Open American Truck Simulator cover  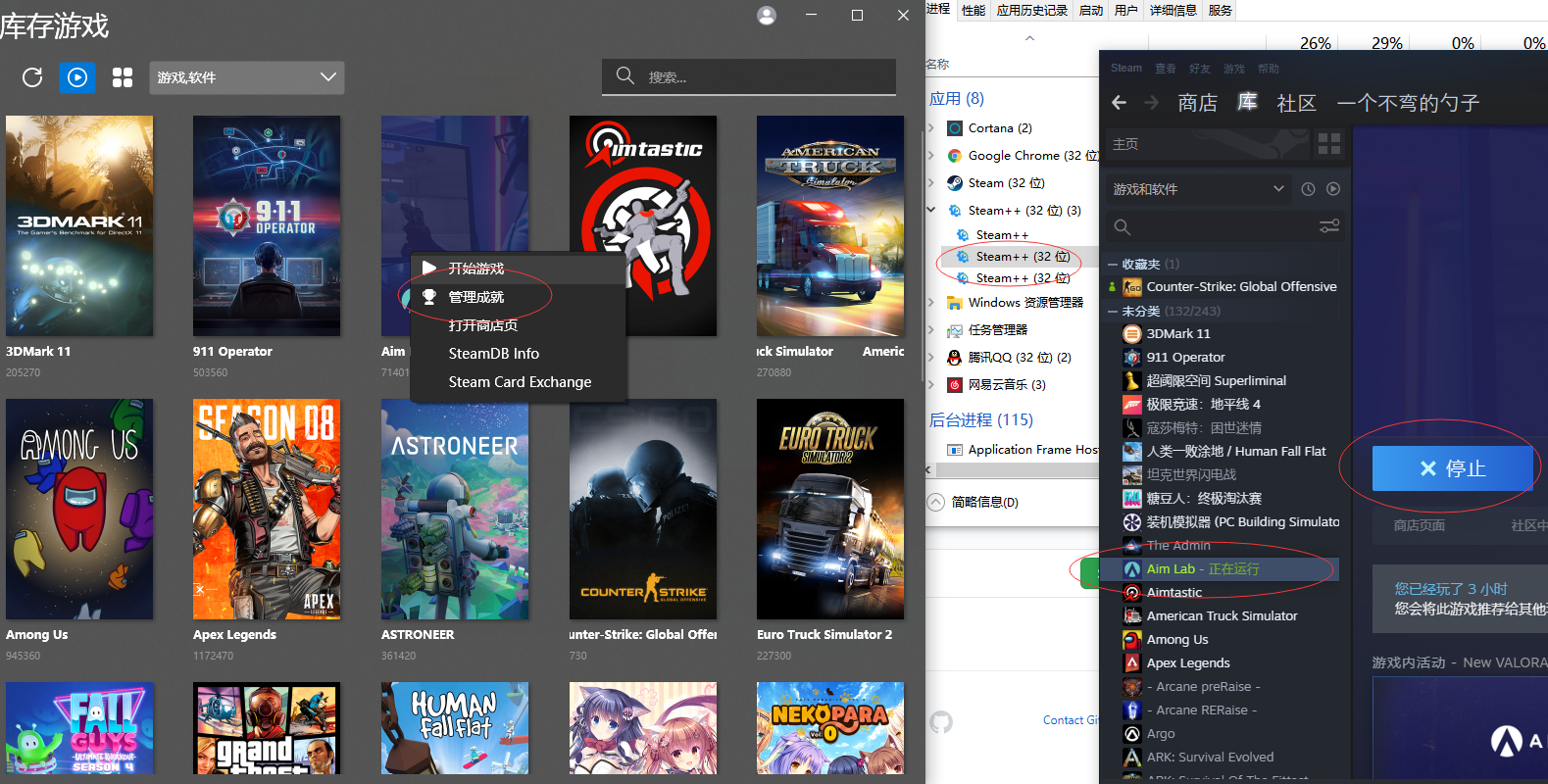pos(830,226)
